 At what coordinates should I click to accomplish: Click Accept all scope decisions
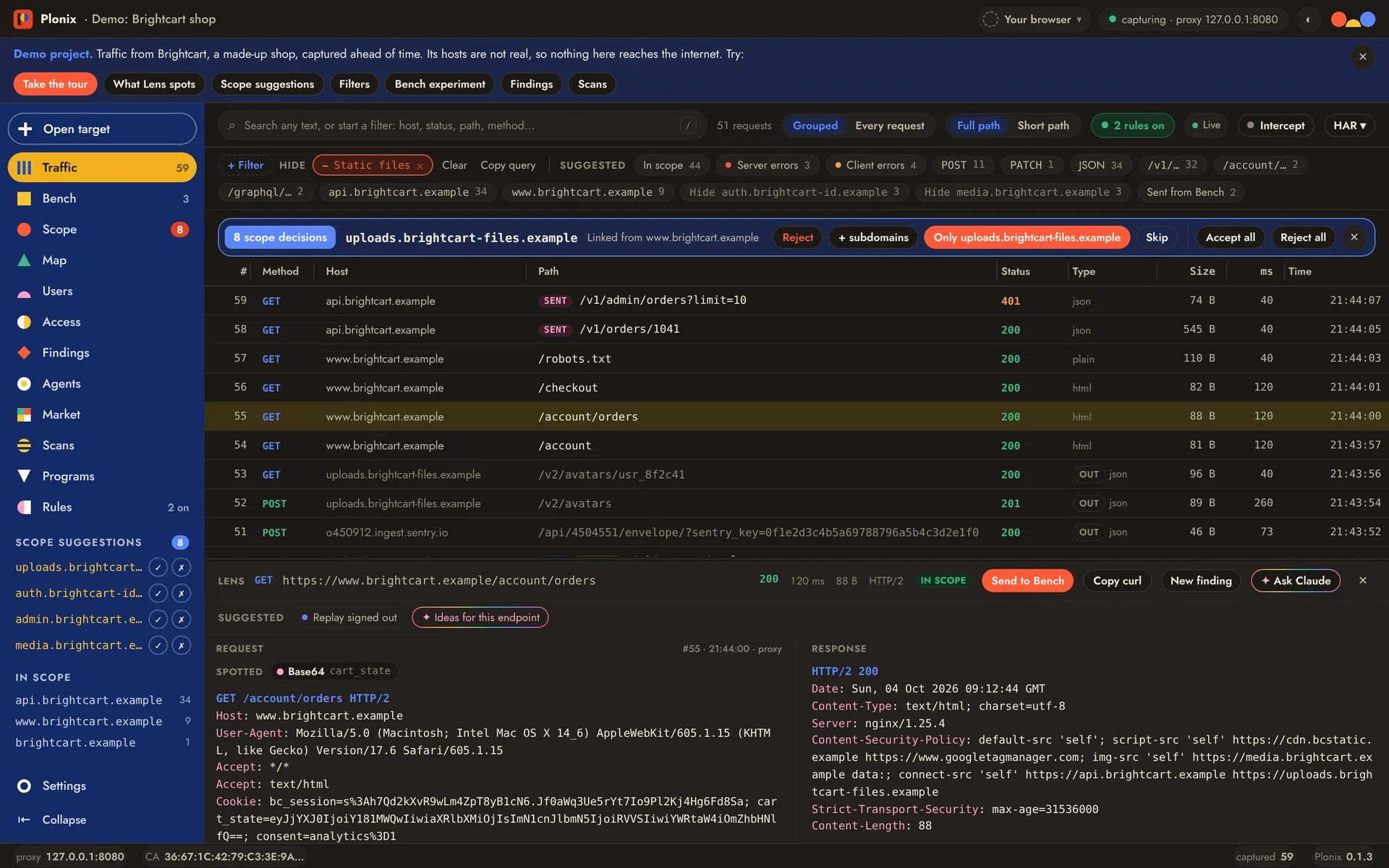coord(1230,237)
